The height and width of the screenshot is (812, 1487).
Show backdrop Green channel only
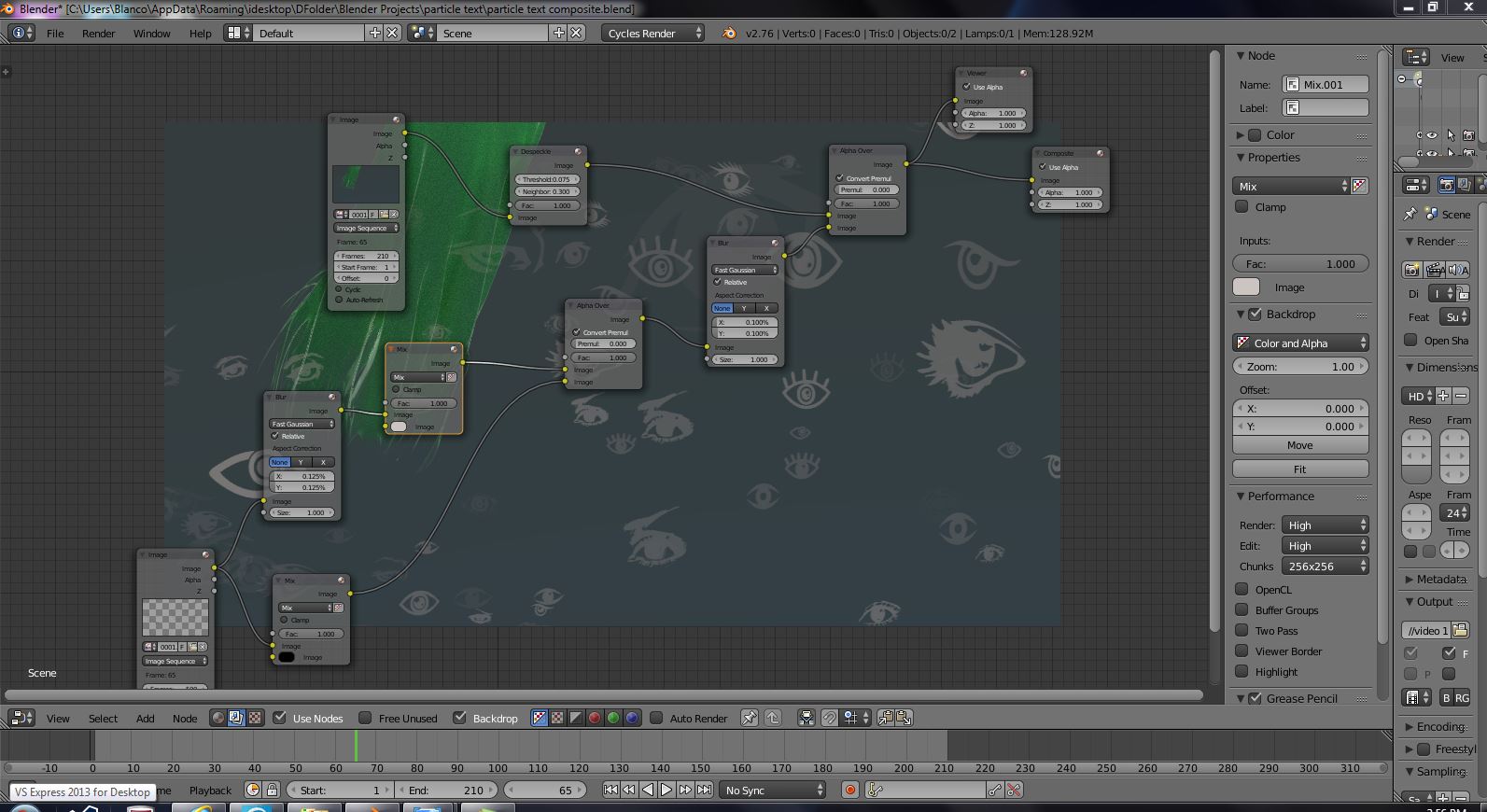point(613,718)
